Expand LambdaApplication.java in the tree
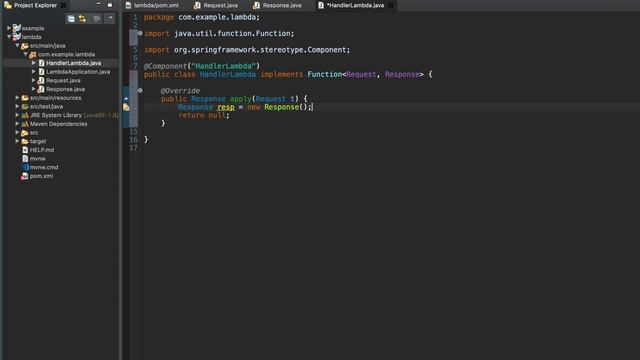640x360 pixels. [x=33, y=71]
